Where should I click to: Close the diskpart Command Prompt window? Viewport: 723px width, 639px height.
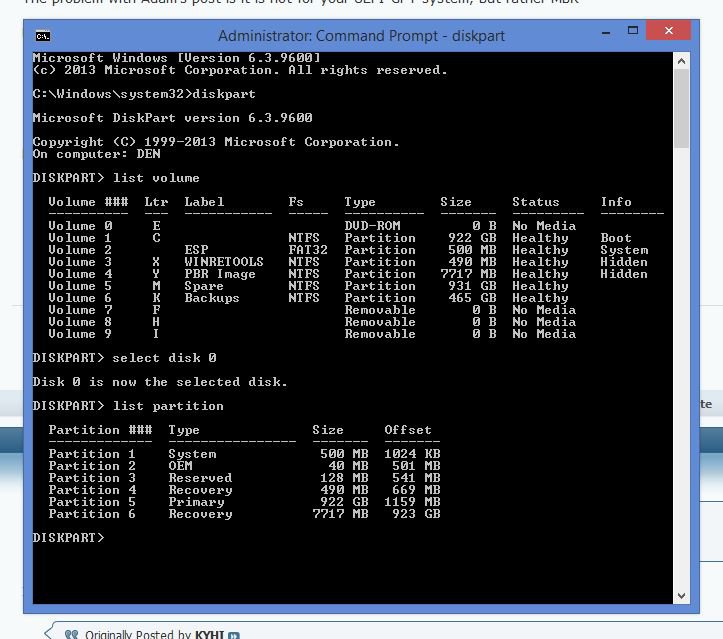click(669, 31)
